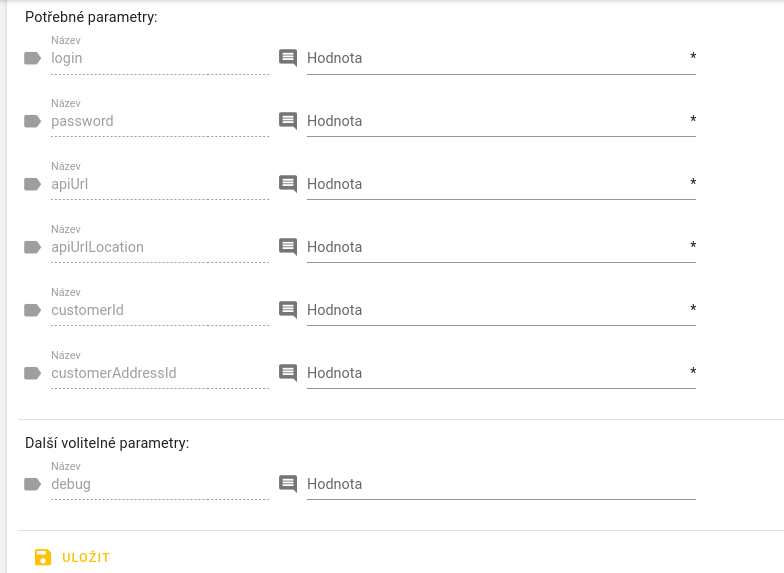Click the comment icon for login value
The height and width of the screenshot is (573, 784).
tap(288, 58)
